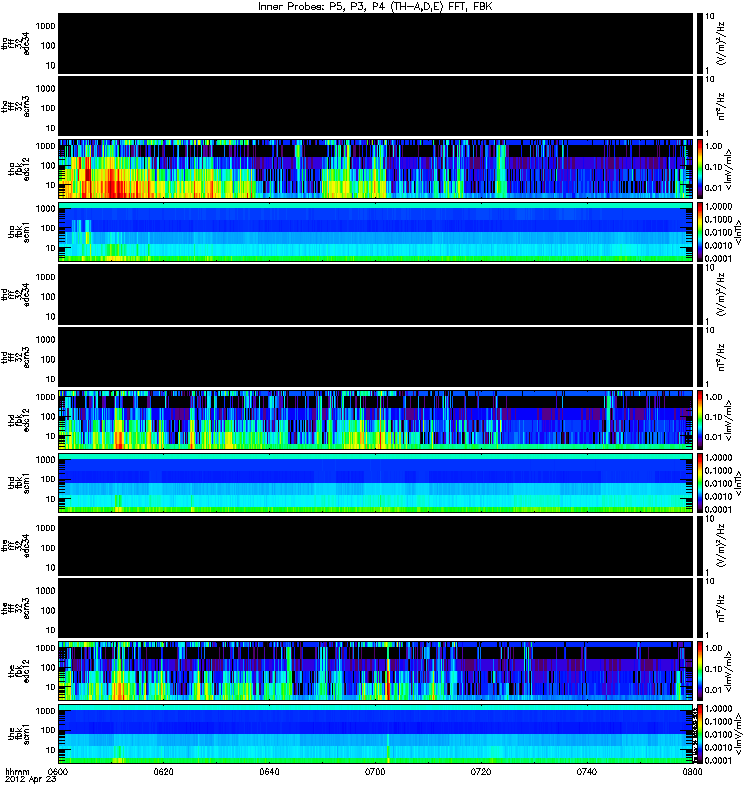Select the thd fff 32 edc34 panel
This screenshot has height=800, width=750.
point(376,294)
